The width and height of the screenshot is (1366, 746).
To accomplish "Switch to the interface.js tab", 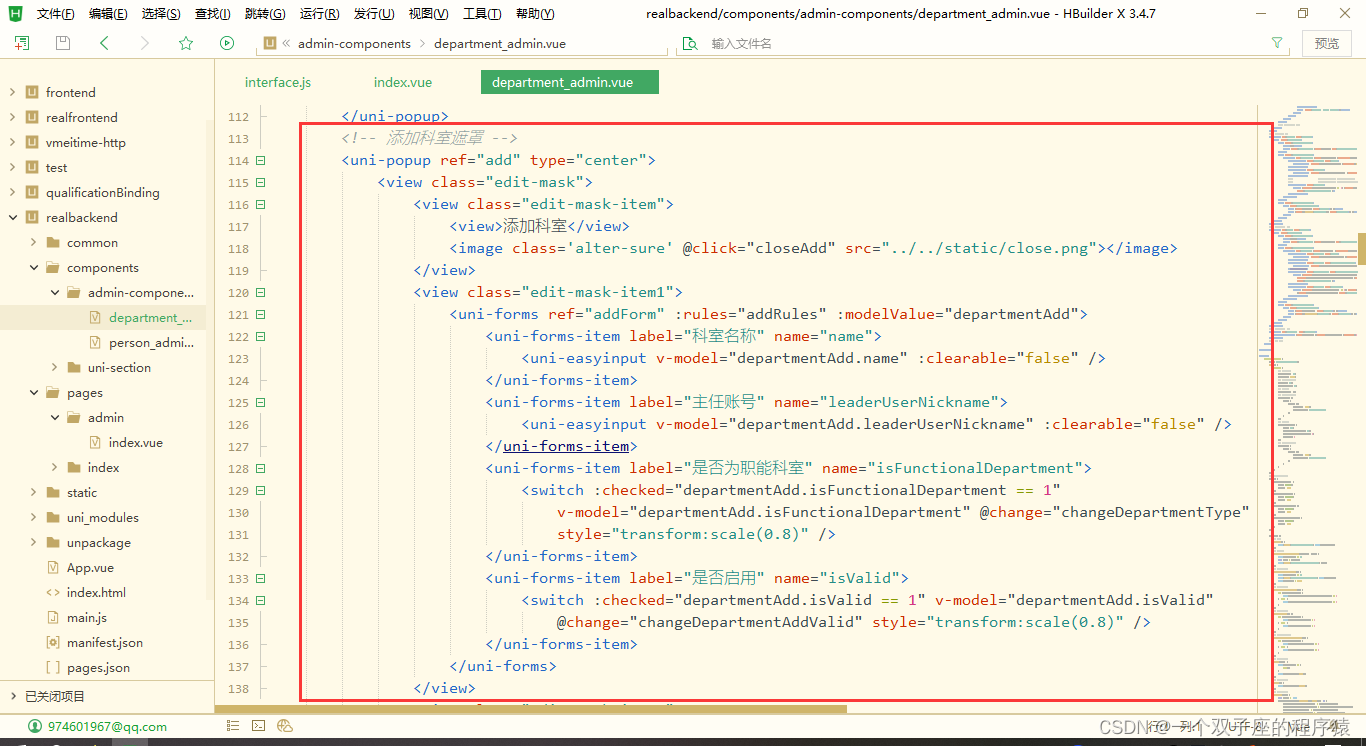I will [278, 82].
